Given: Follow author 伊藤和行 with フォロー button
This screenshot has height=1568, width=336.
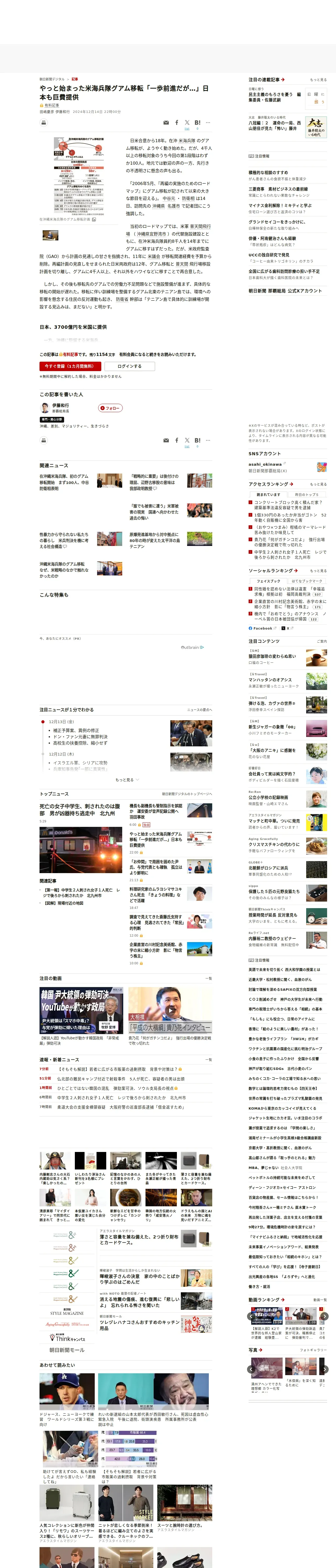Looking at the screenshot, I should pos(110,408).
